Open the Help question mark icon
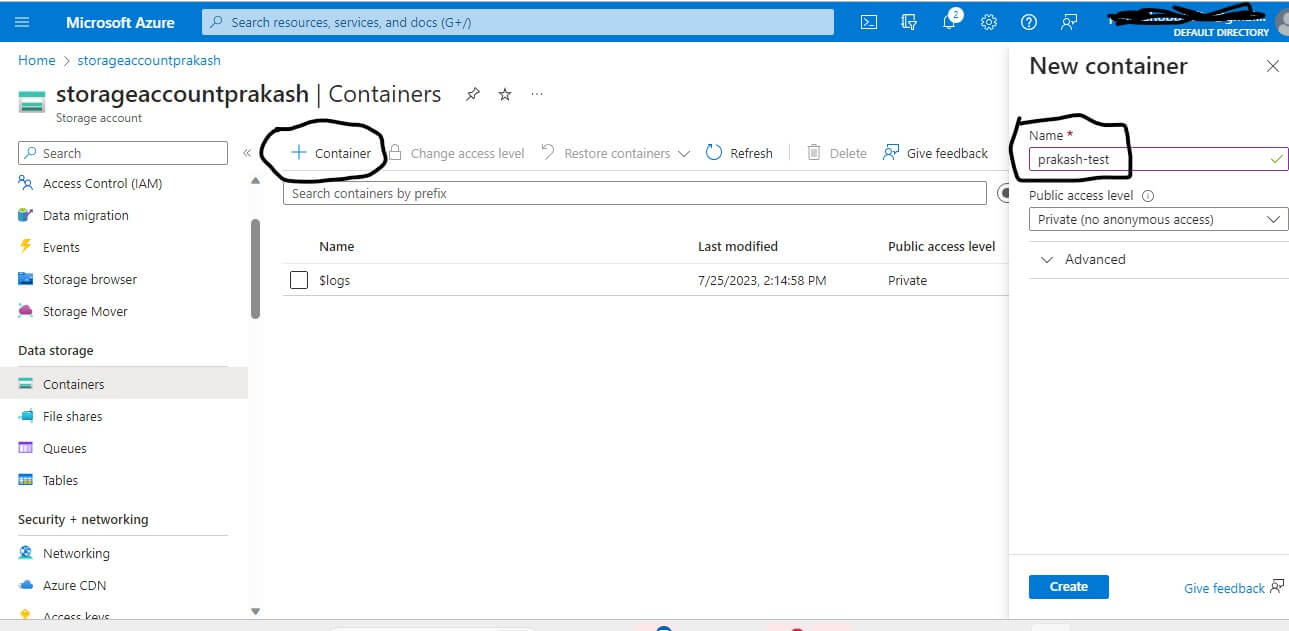The width and height of the screenshot is (1289, 631). coord(1029,22)
